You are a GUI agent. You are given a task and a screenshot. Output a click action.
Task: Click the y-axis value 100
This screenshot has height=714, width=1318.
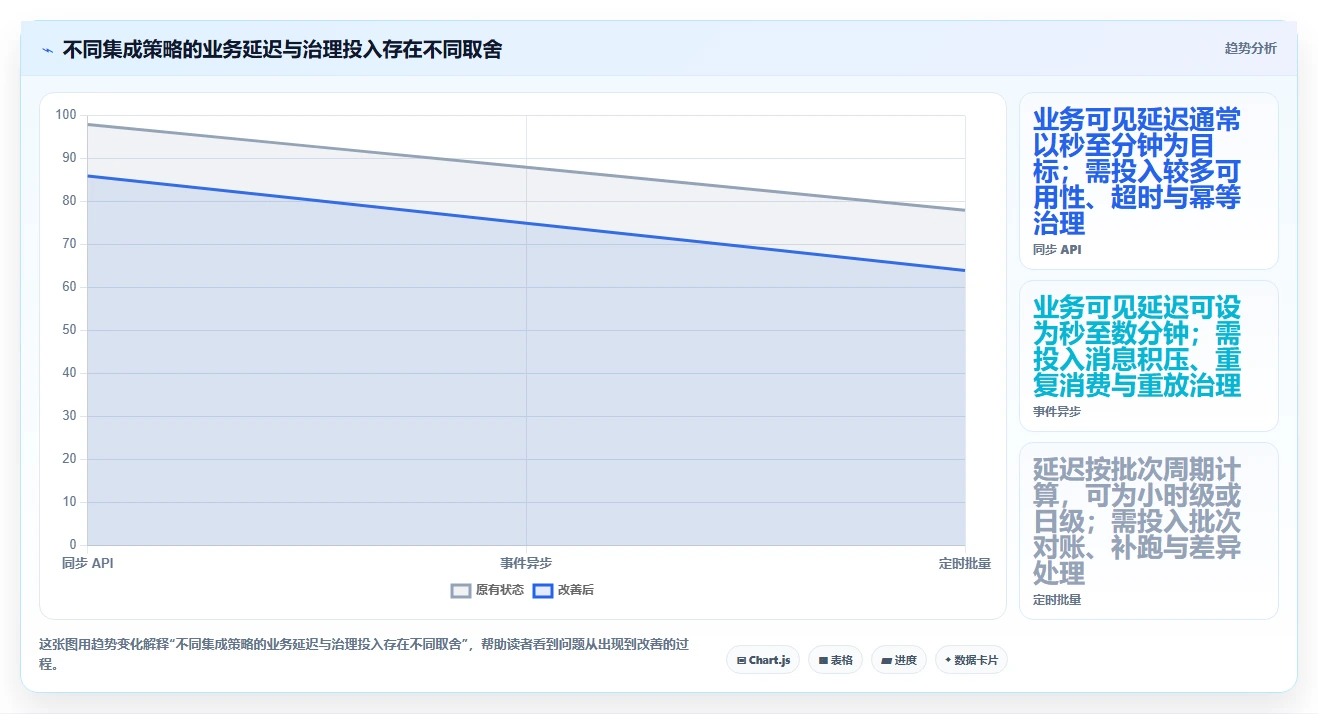pyautogui.click(x=66, y=115)
